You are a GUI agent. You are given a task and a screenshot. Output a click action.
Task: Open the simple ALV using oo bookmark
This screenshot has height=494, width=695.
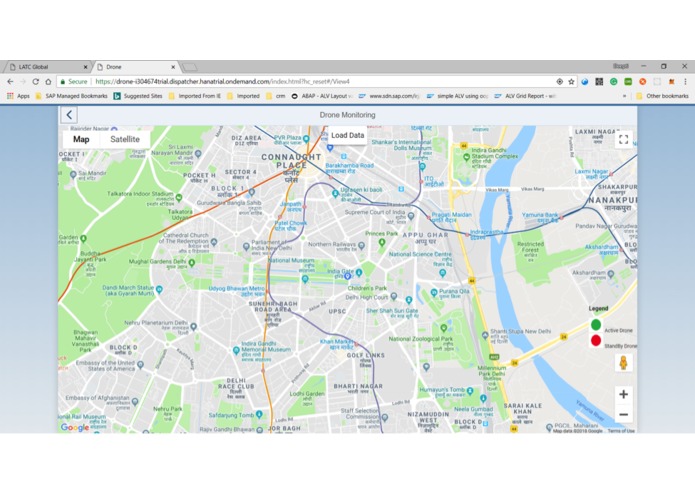pyautogui.click(x=457, y=96)
